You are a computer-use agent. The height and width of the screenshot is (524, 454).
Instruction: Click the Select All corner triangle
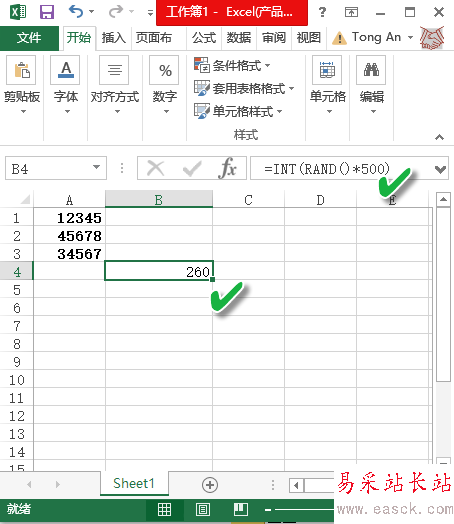click(25, 199)
